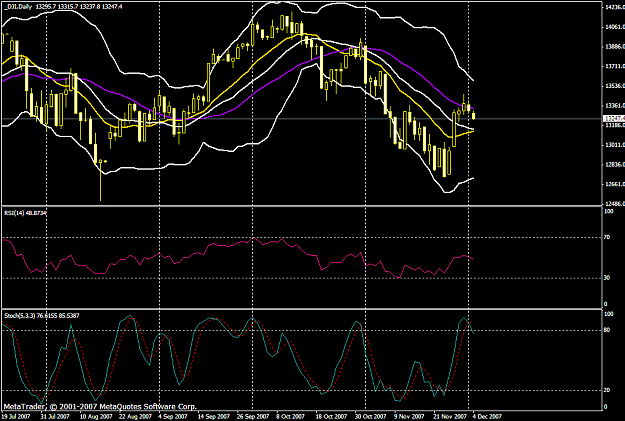Click the 21 Nov 2007 date label
This screenshot has width=625, height=421.
tap(450, 417)
